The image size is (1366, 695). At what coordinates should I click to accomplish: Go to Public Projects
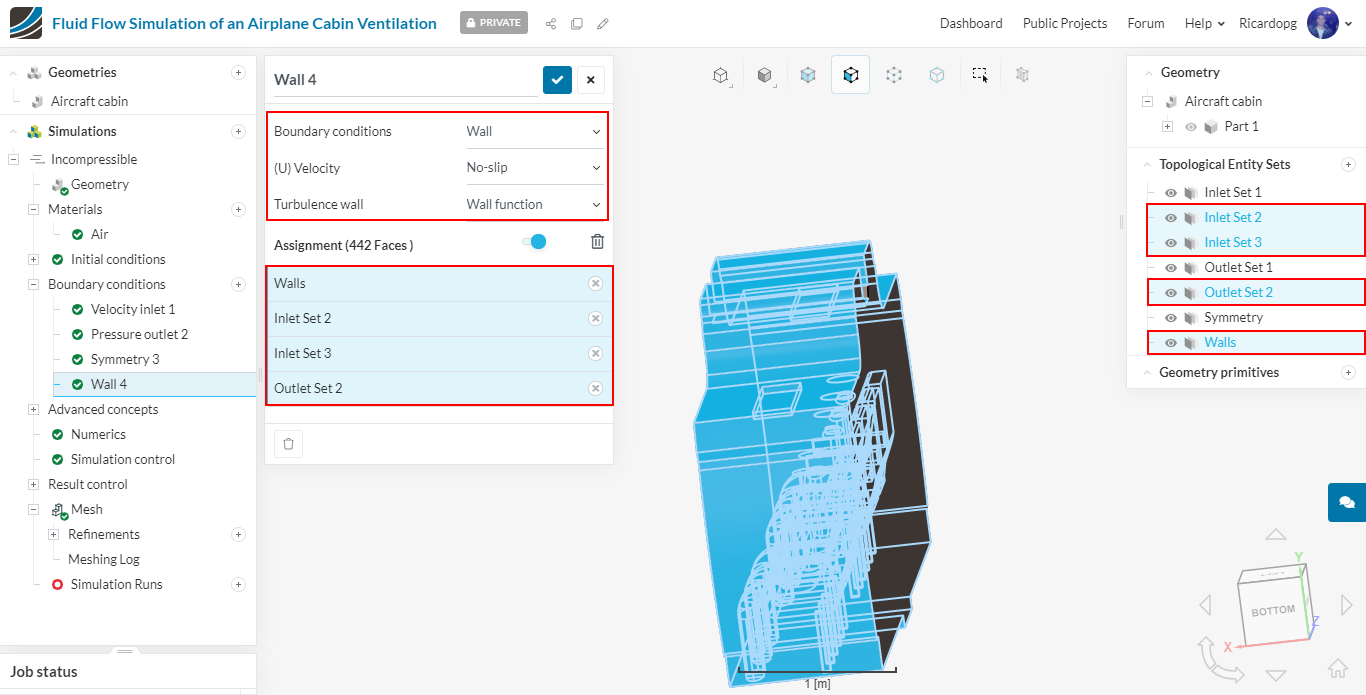point(1065,23)
